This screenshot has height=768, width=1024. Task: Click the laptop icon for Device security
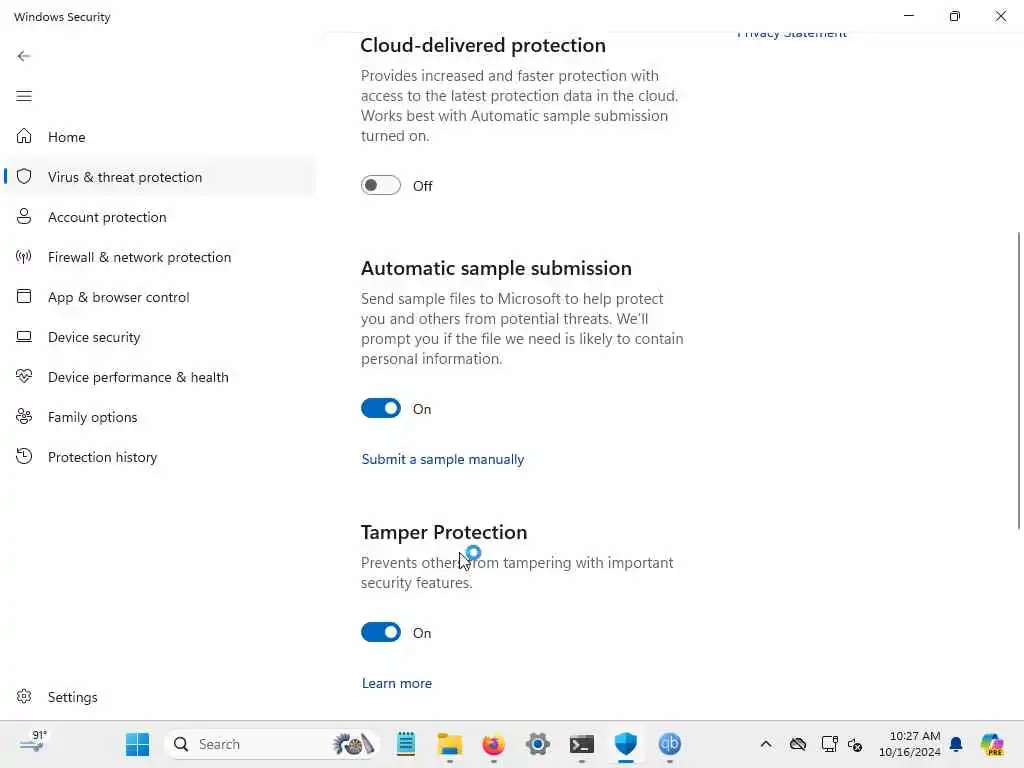24,336
